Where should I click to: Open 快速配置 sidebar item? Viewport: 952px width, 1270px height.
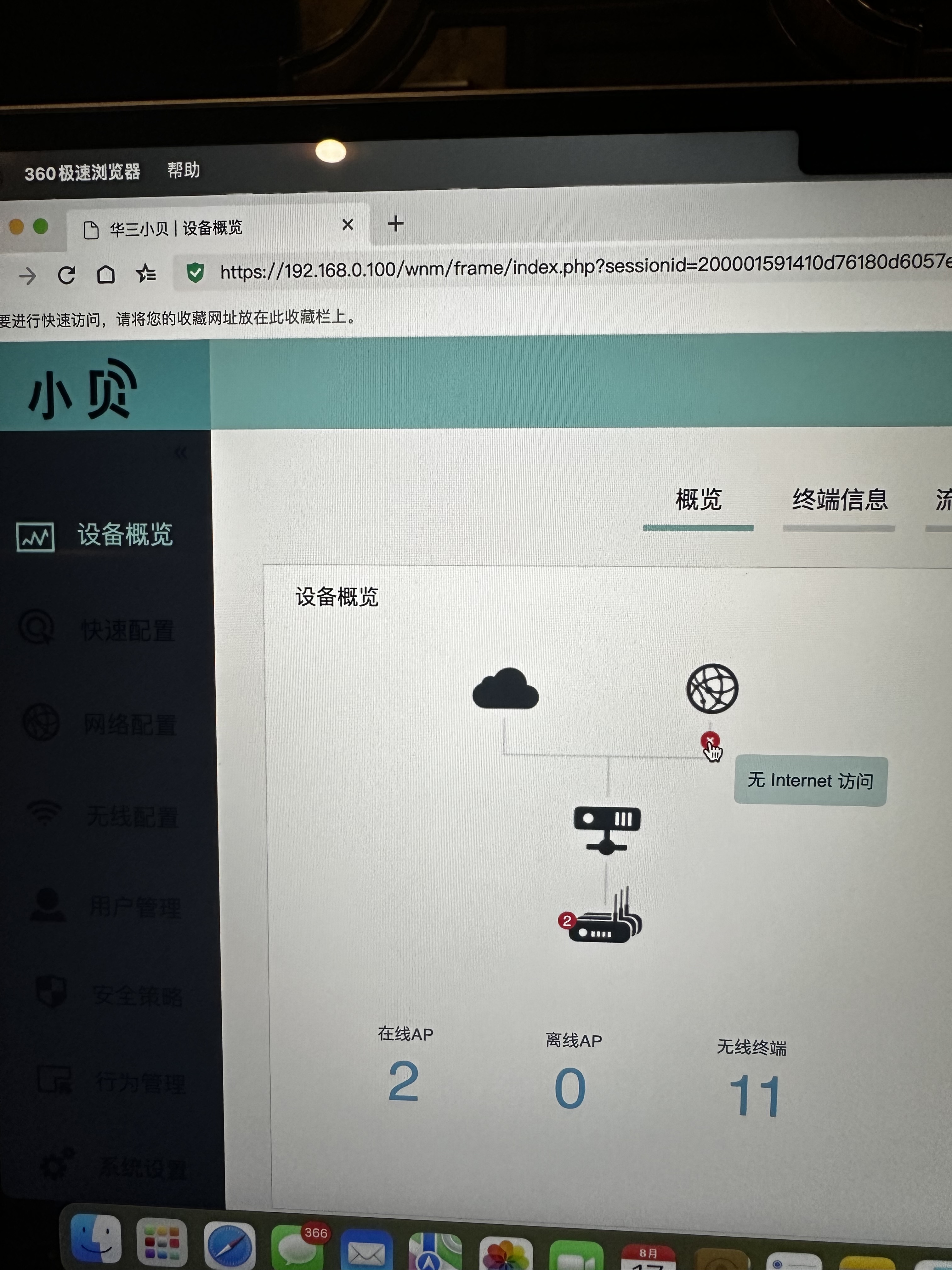pos(127,630)
